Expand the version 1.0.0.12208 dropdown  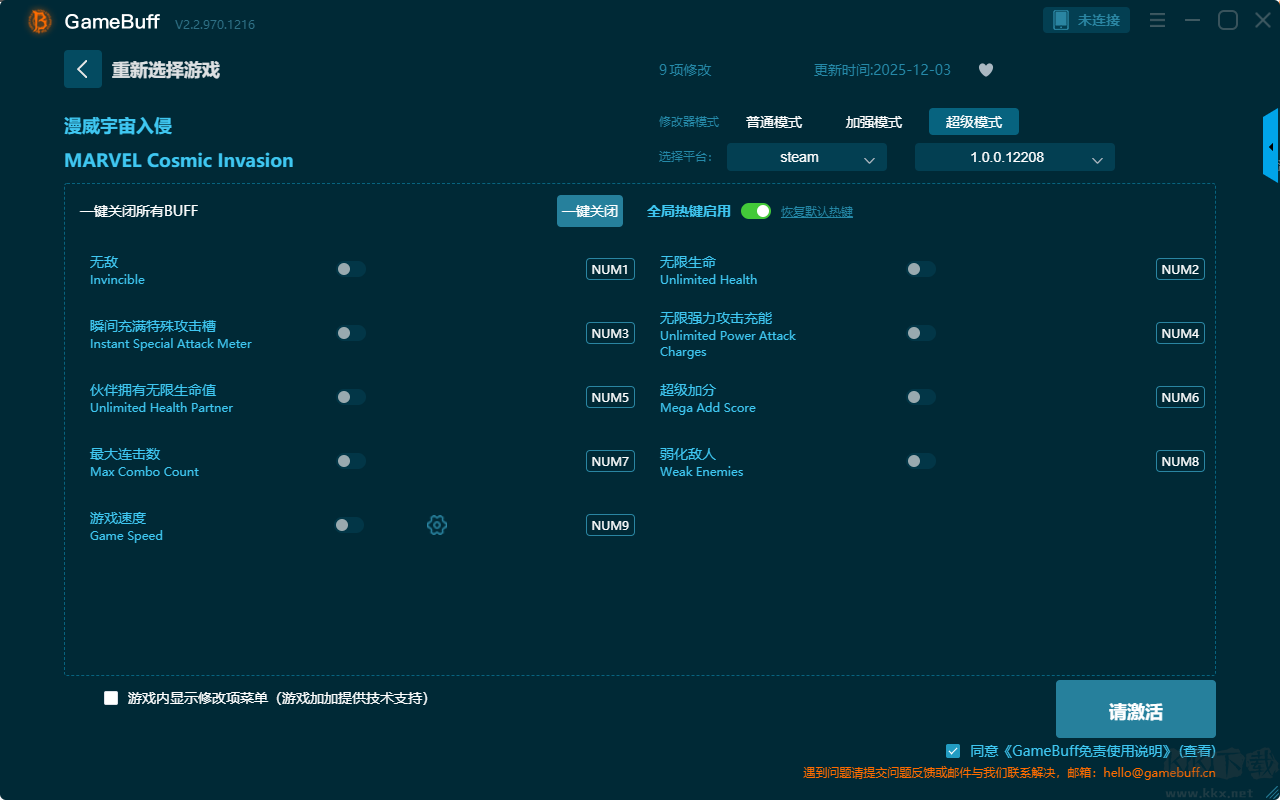[1014, 157]
